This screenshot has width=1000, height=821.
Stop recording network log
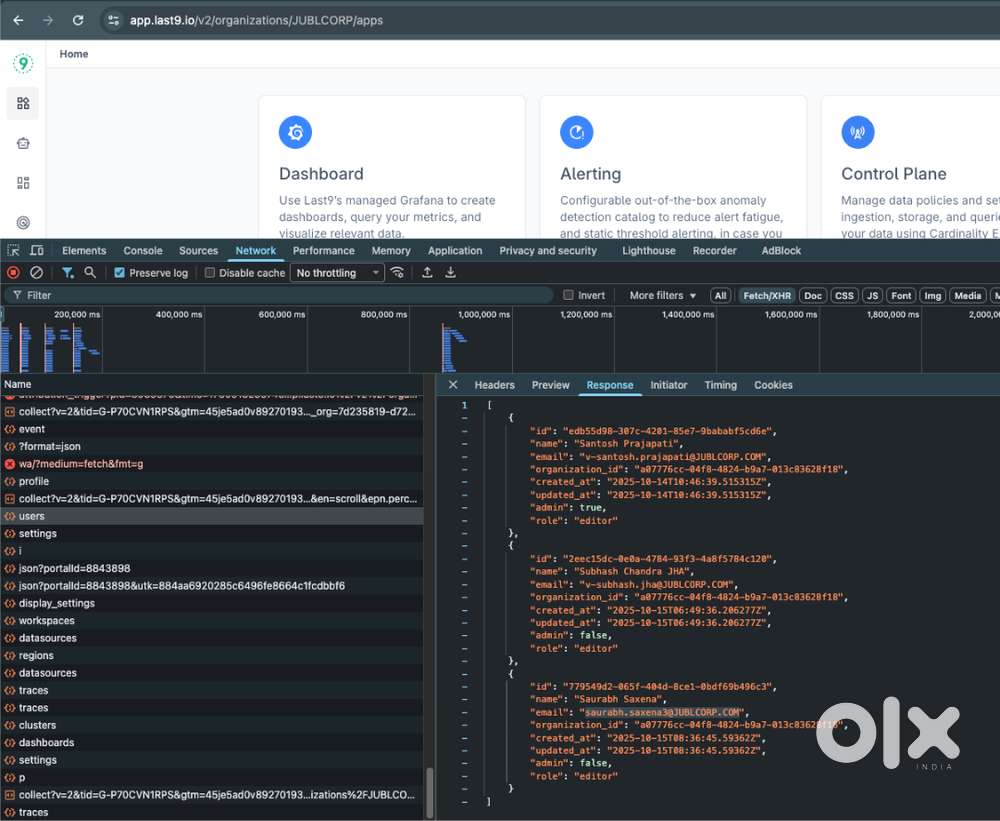pos(13,273)
